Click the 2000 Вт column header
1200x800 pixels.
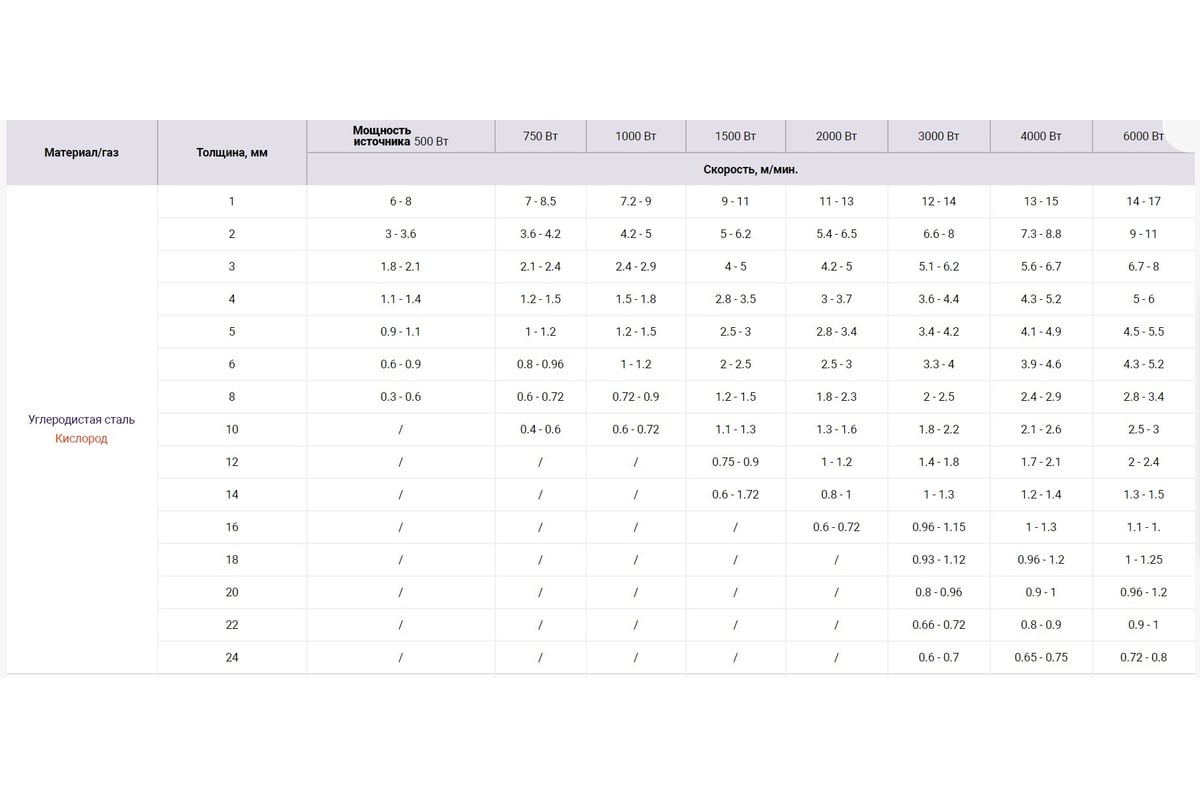(x=836, y=136)
